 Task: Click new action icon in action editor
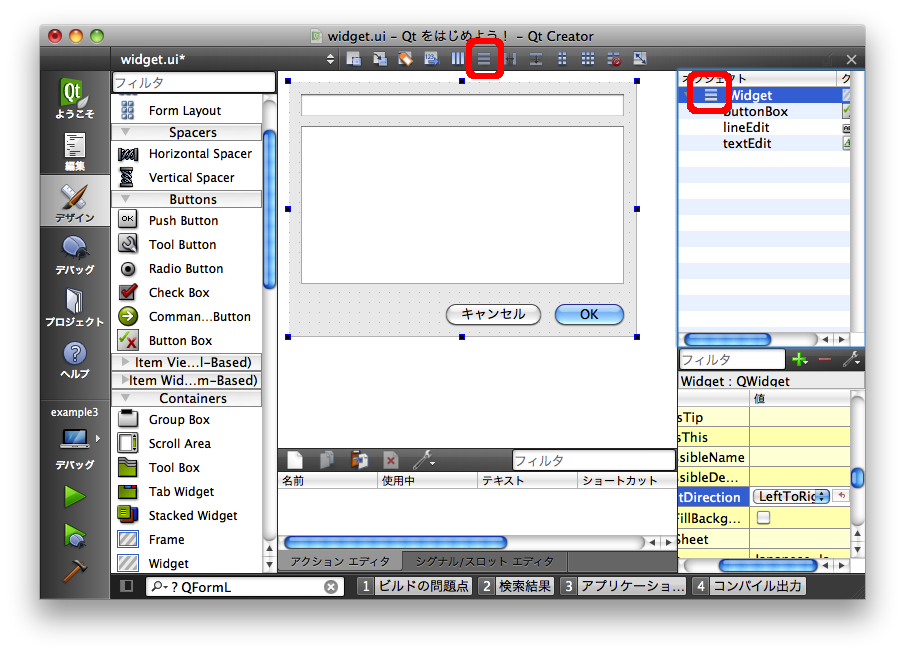click(x=295, y=460)
